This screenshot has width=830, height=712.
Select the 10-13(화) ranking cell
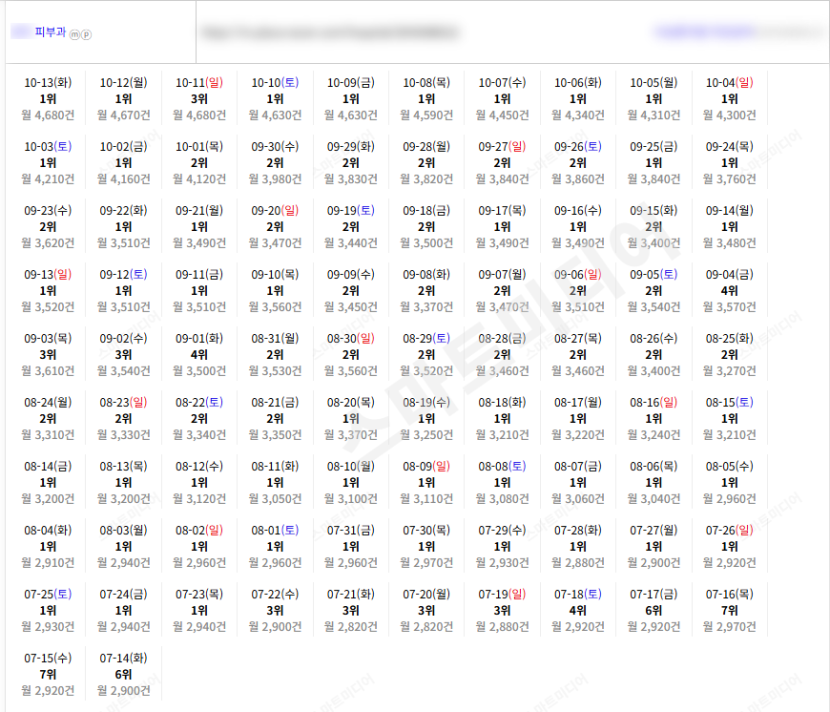point(48,98)
